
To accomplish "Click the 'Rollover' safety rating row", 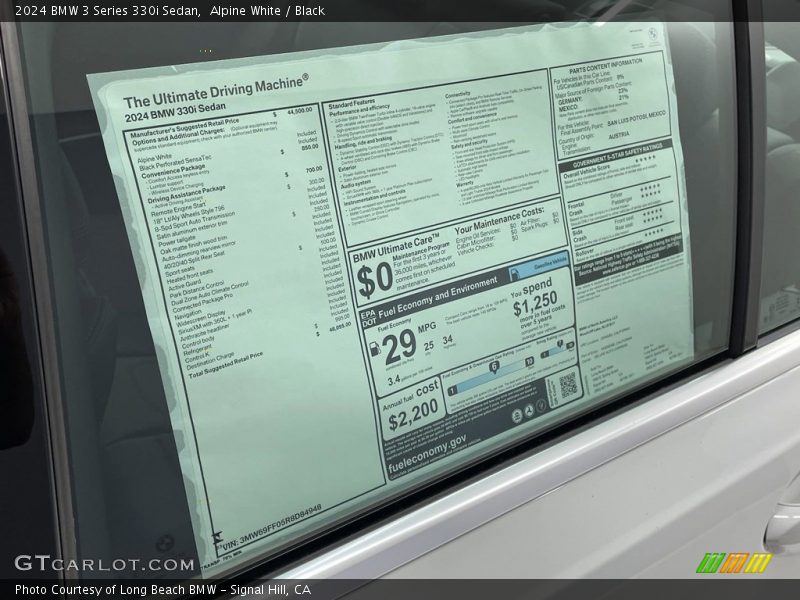I will tap(623, 245).
